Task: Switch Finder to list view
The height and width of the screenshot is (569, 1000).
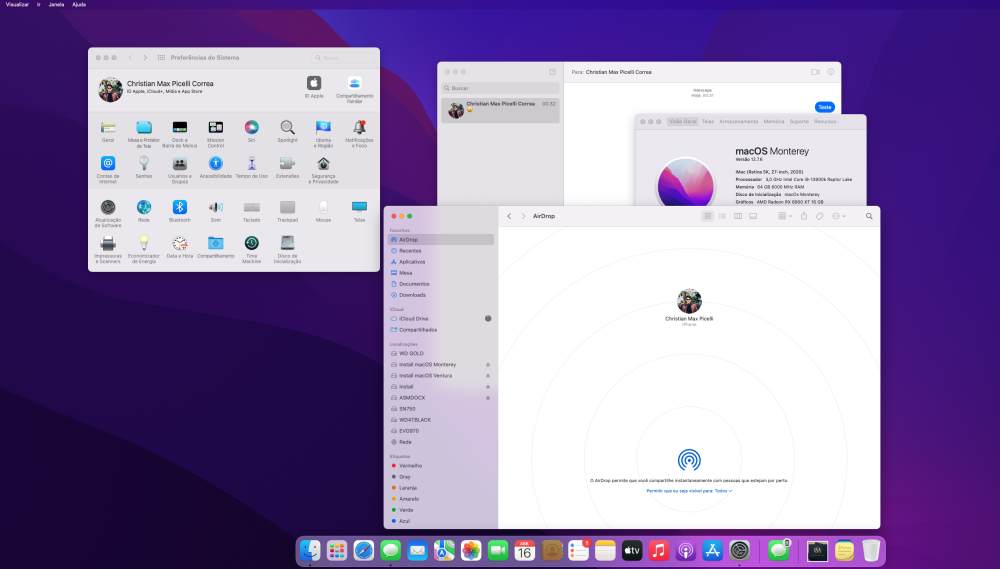Action: (723, 216)
